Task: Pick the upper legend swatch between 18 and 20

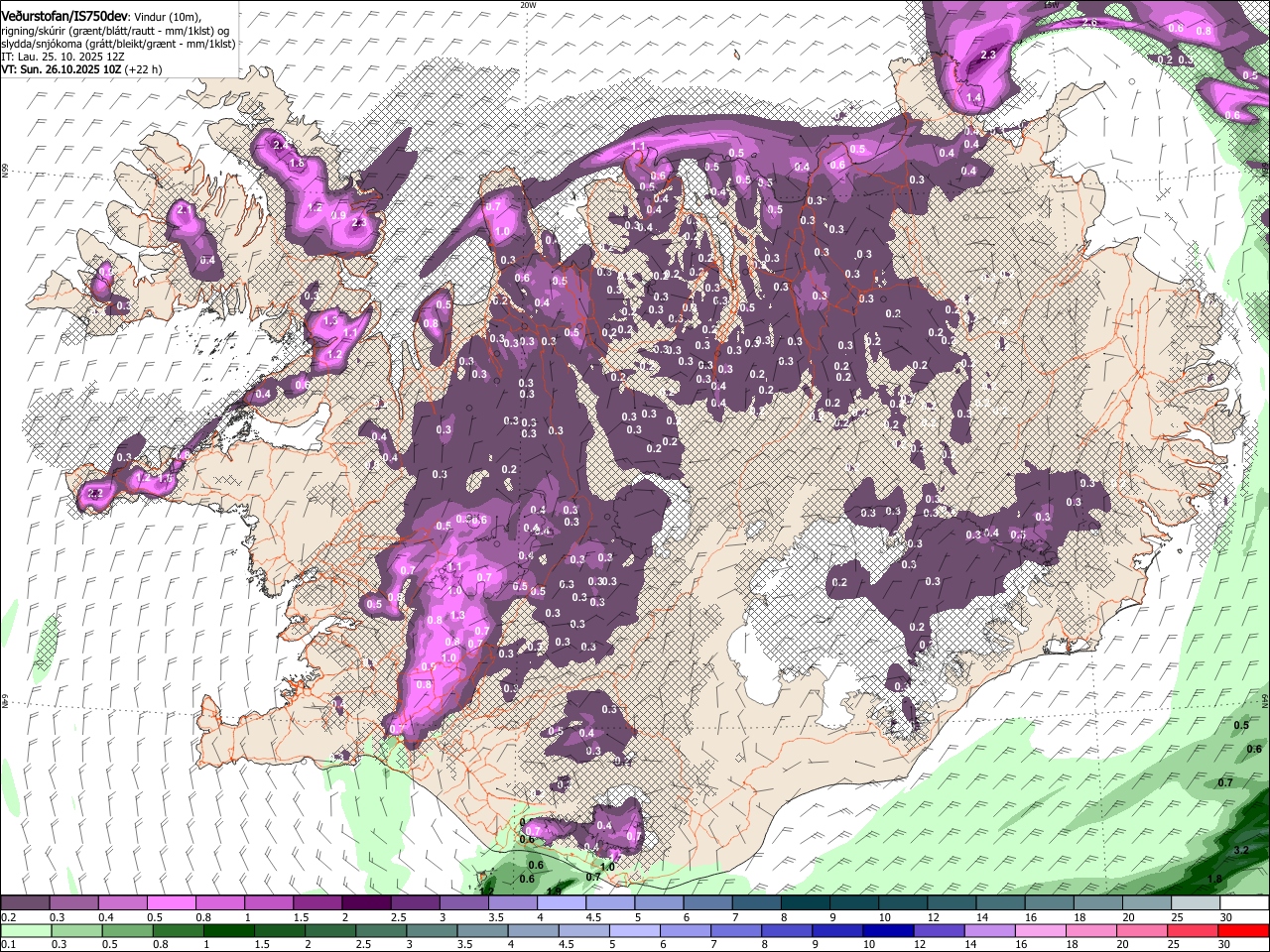Action: pyautogui.click(x=1098, y=903)
